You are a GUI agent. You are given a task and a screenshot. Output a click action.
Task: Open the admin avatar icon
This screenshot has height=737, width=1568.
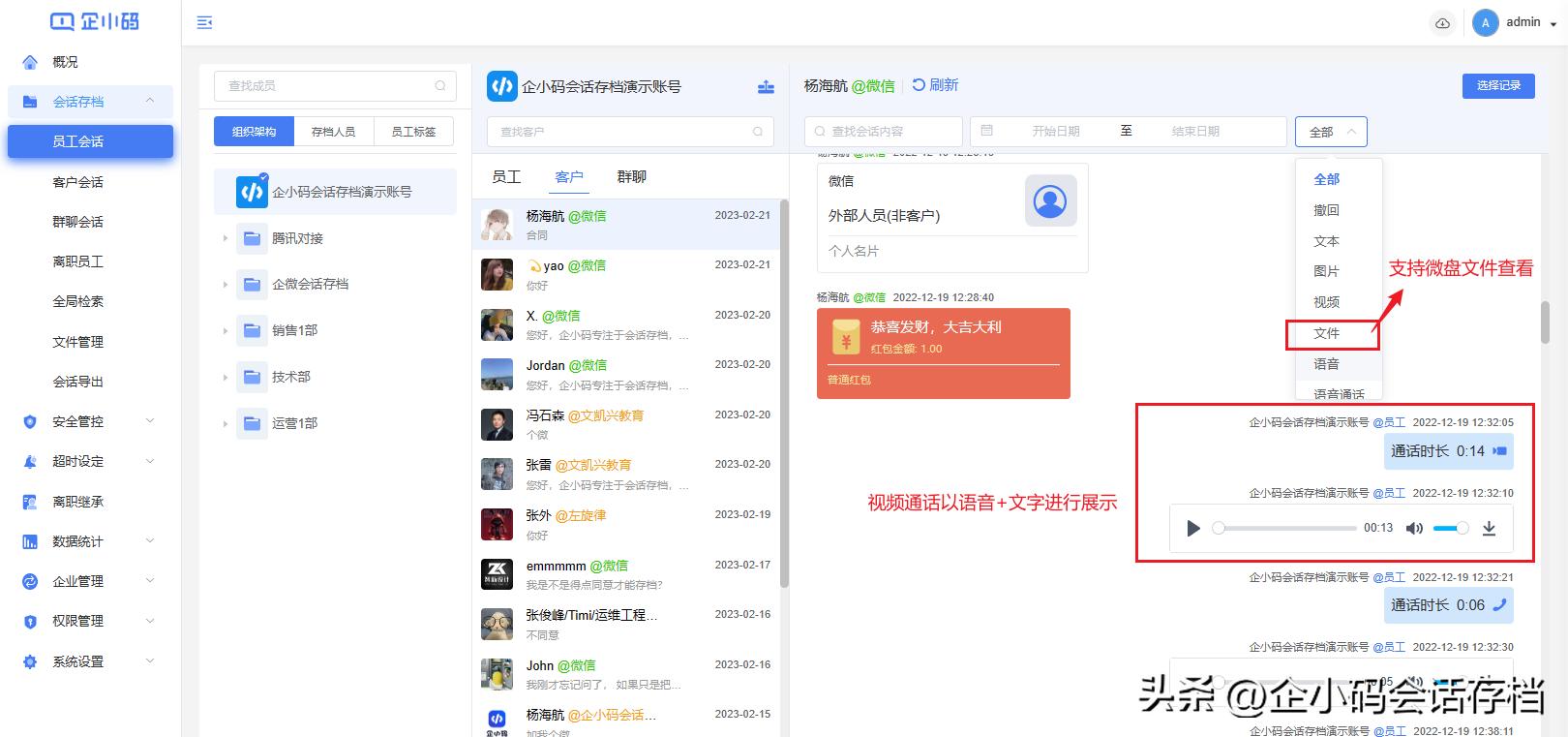point(1485,23)
